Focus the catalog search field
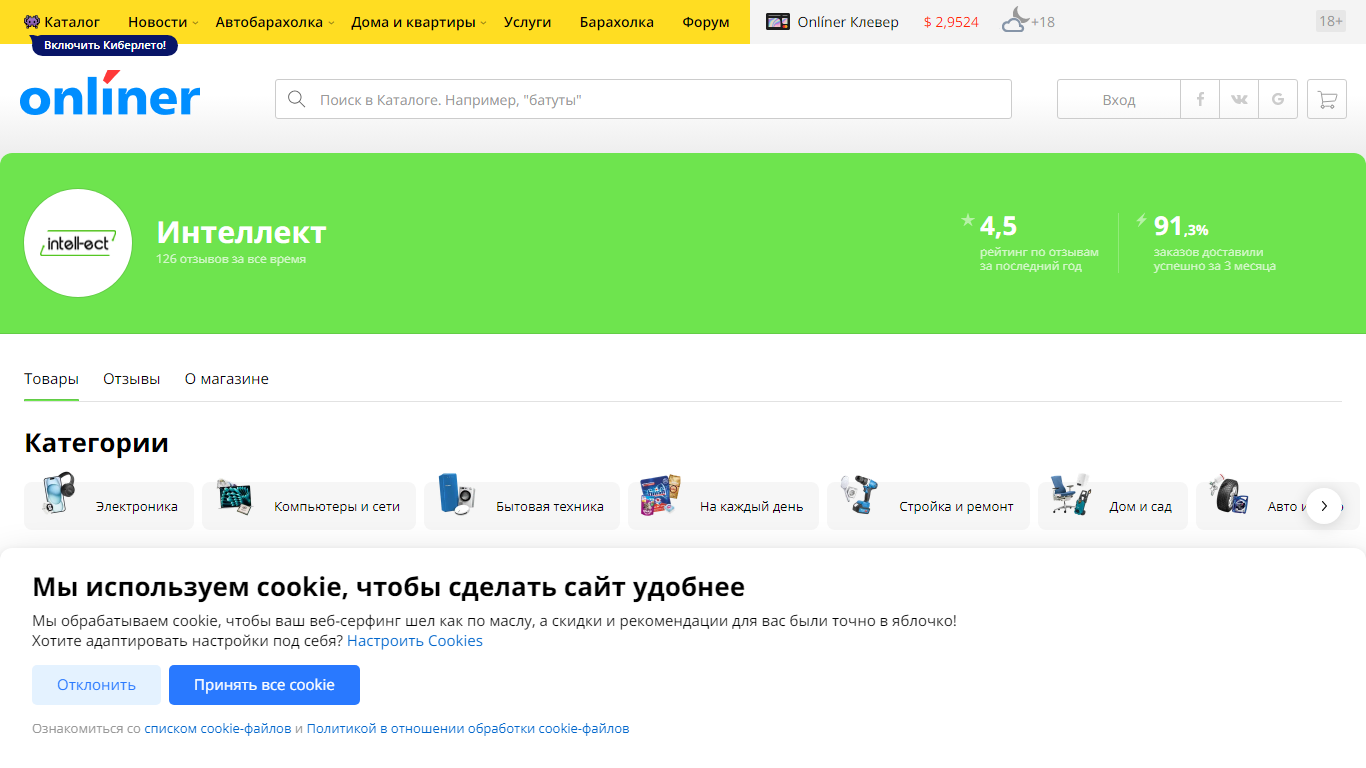The width and height of the screenshot is (1366, 768). pos(643,99)
